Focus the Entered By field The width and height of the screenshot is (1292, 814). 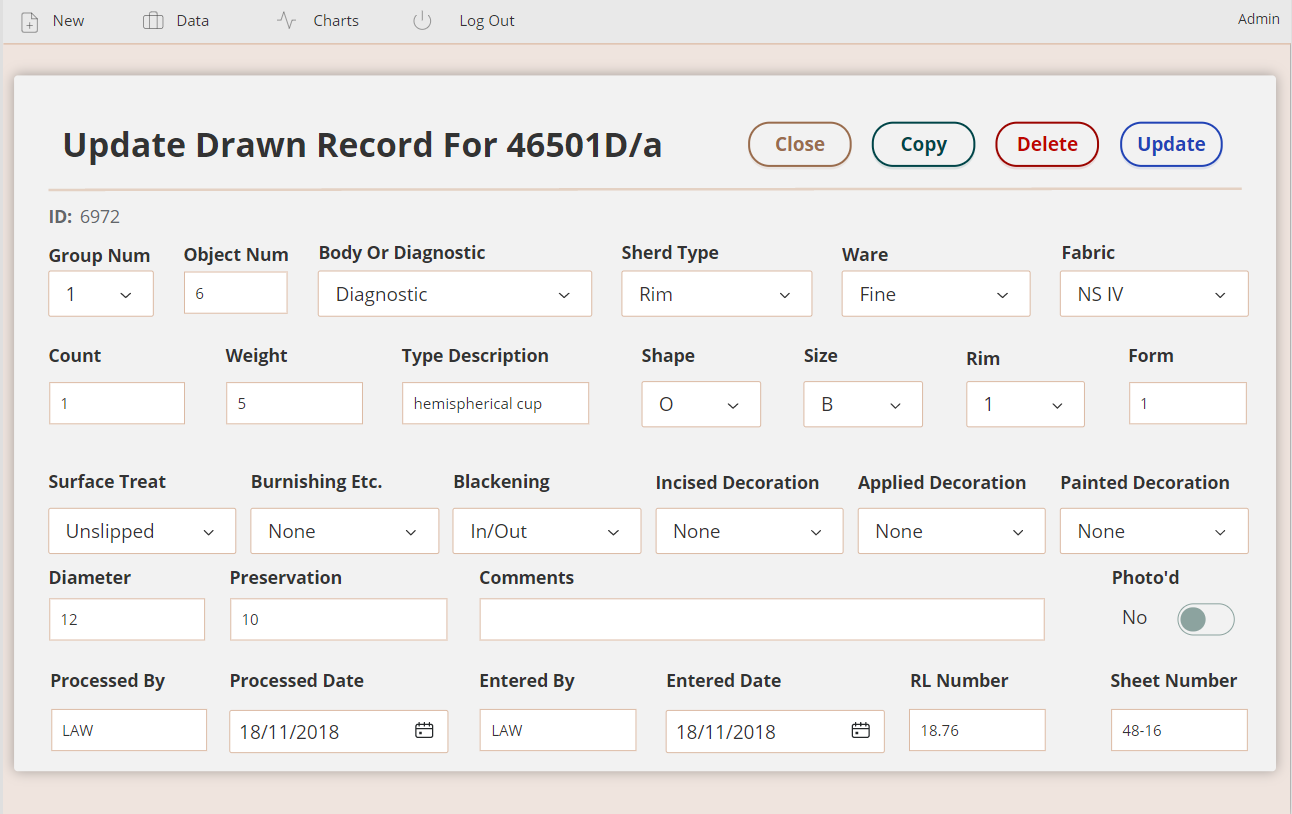(558, 730)
